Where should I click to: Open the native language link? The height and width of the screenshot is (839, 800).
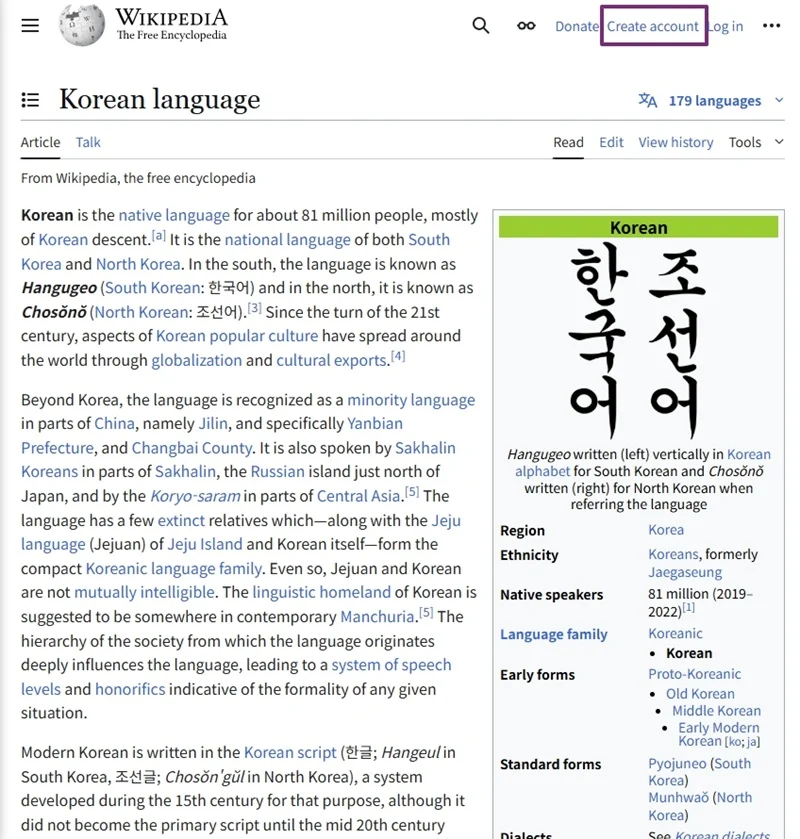(x=174, y=215)
